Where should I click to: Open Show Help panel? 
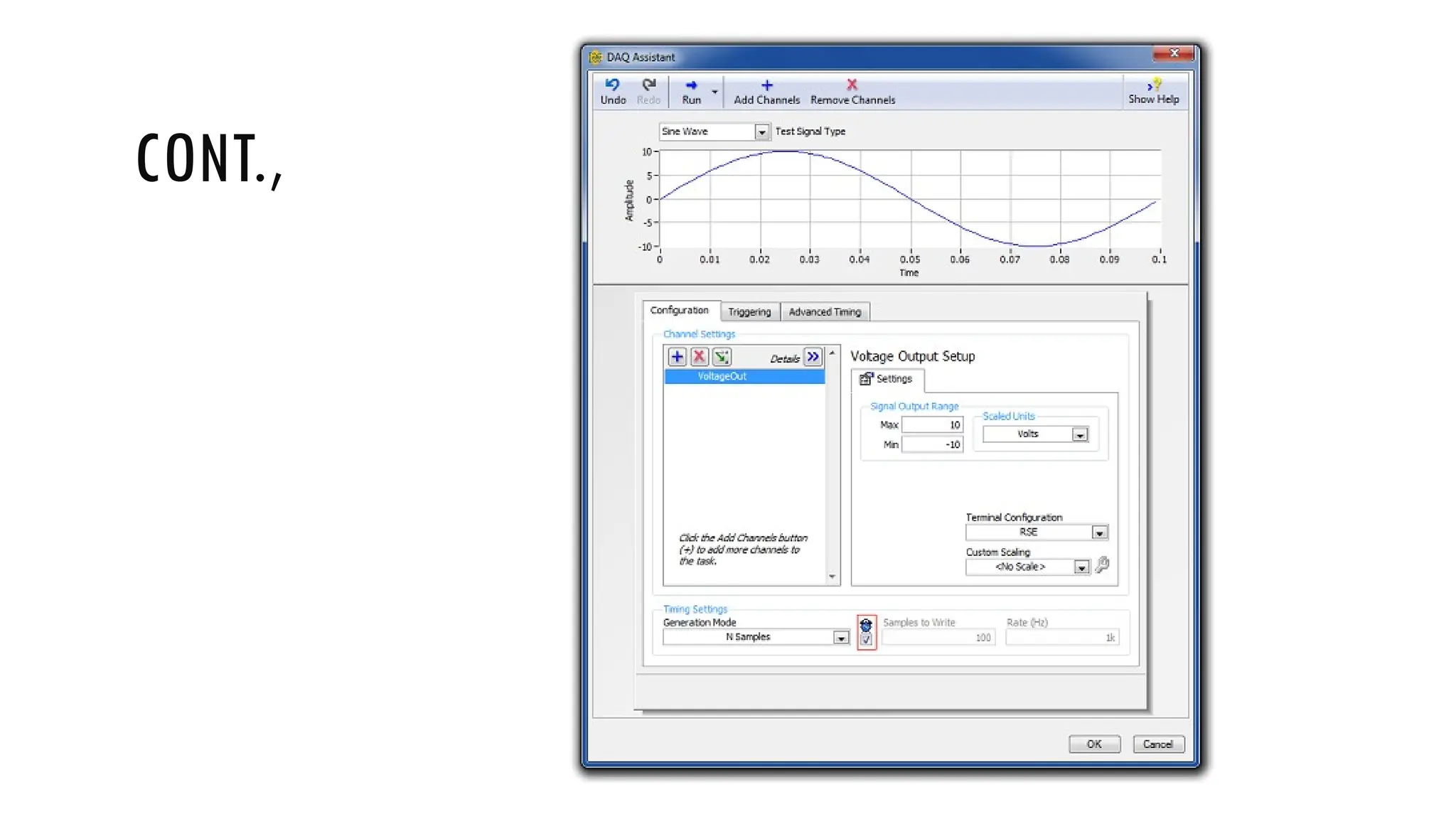click(x=1153, y=91)
